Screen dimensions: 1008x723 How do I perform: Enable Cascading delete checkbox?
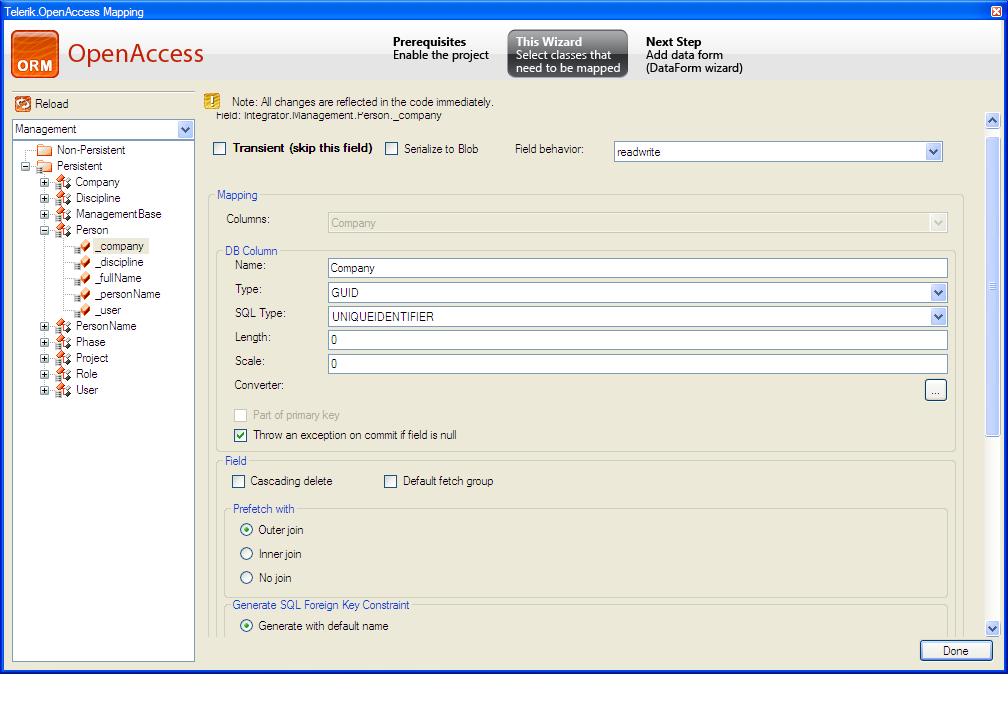pos(238,481)
